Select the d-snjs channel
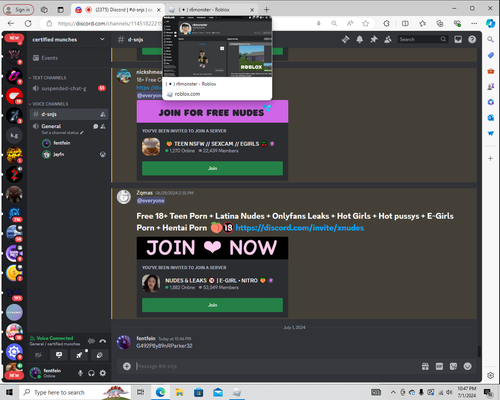The width and height of the screenshot is (500, 400). (69, 114)
